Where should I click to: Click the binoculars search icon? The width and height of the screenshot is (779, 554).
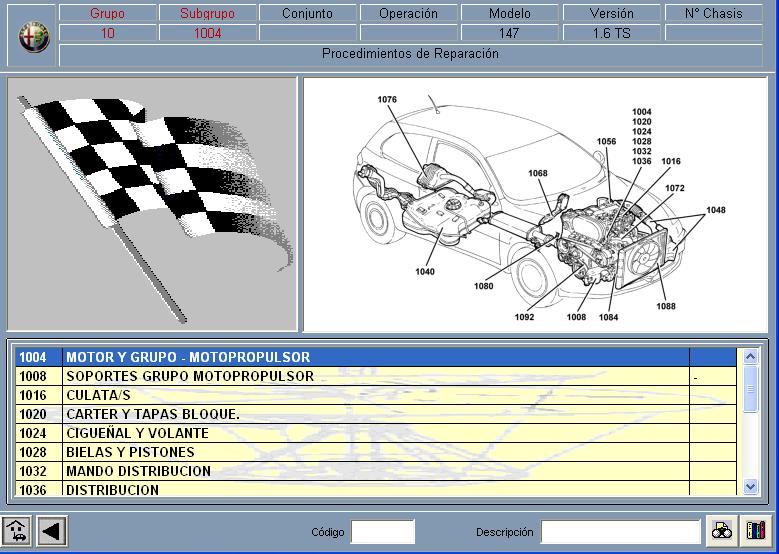721,531
